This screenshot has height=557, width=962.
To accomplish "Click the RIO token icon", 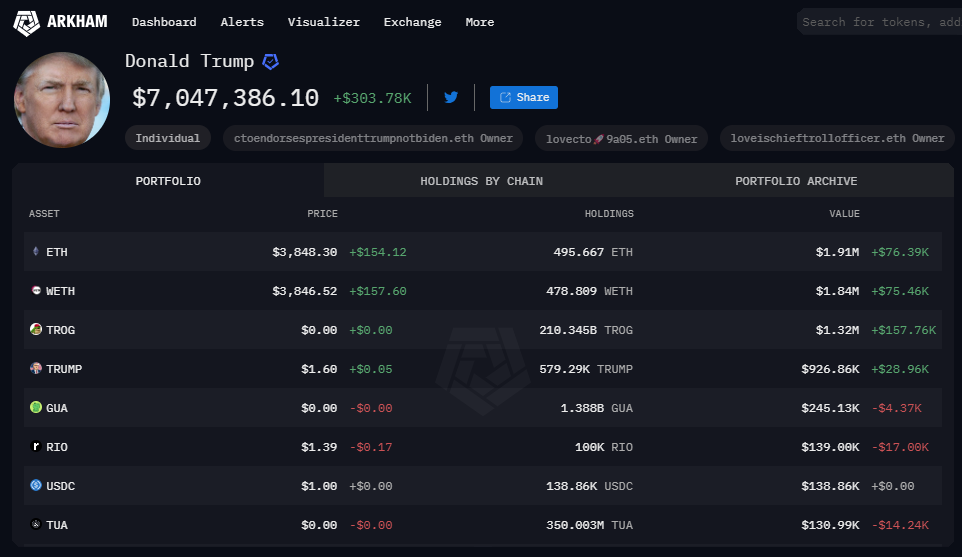I will (36, 446).
